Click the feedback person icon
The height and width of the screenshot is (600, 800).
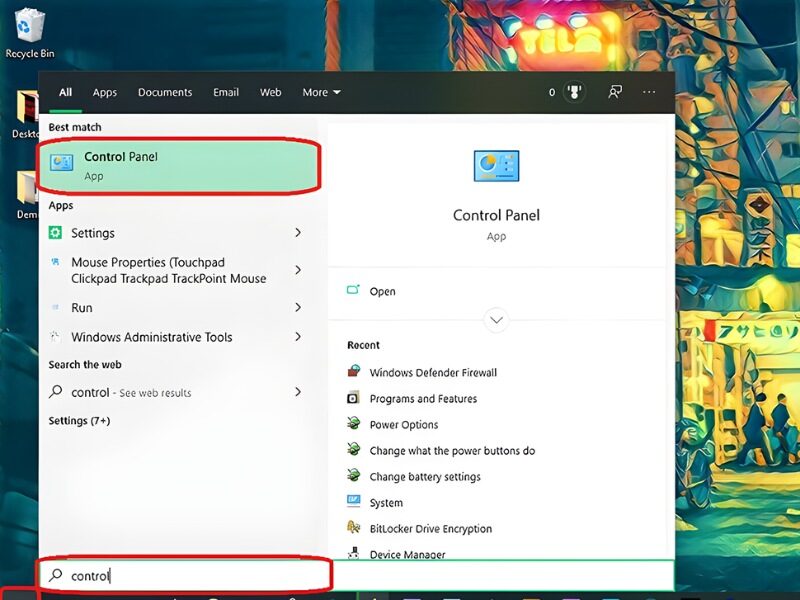click(616, 92)
